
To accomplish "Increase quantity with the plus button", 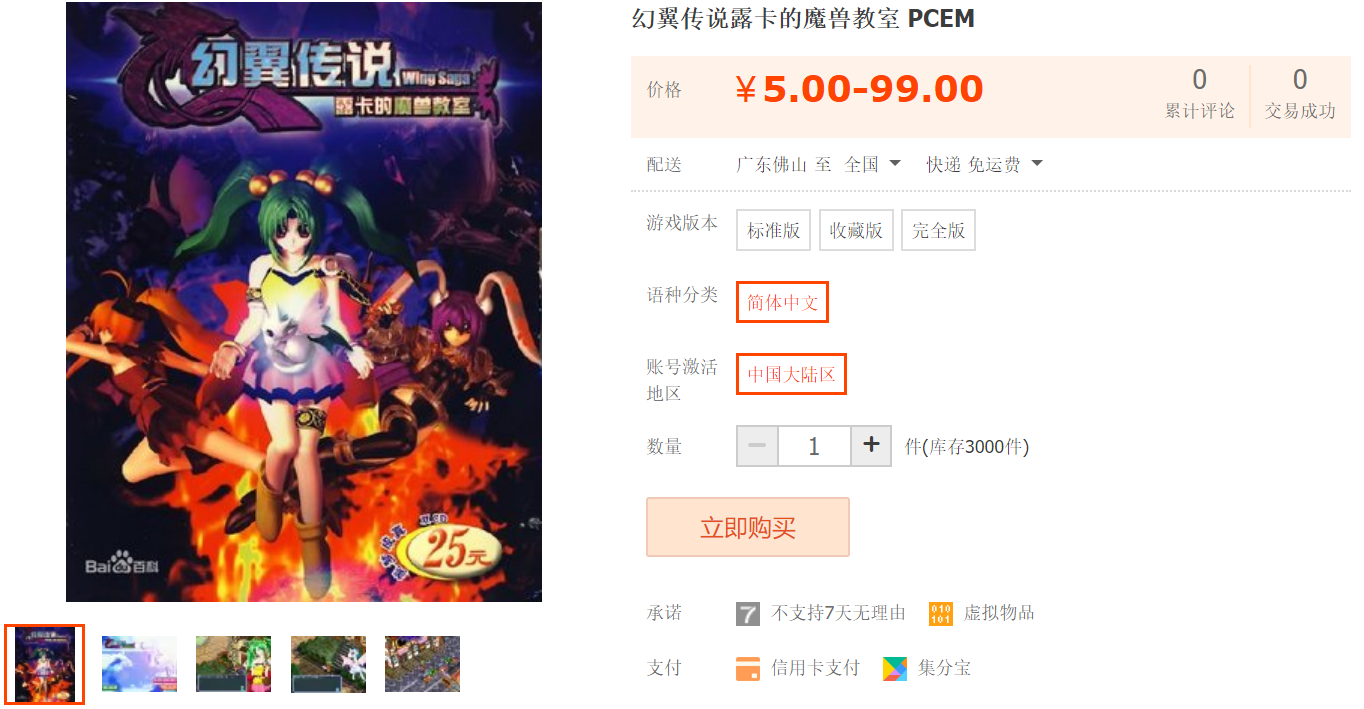I will (x=871, y=446).
